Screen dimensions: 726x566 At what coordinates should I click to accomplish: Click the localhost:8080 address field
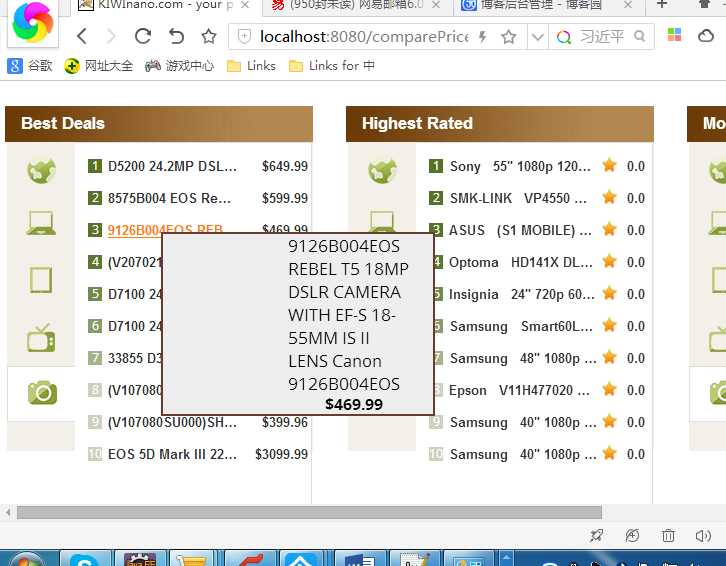(x=364, y=37)
